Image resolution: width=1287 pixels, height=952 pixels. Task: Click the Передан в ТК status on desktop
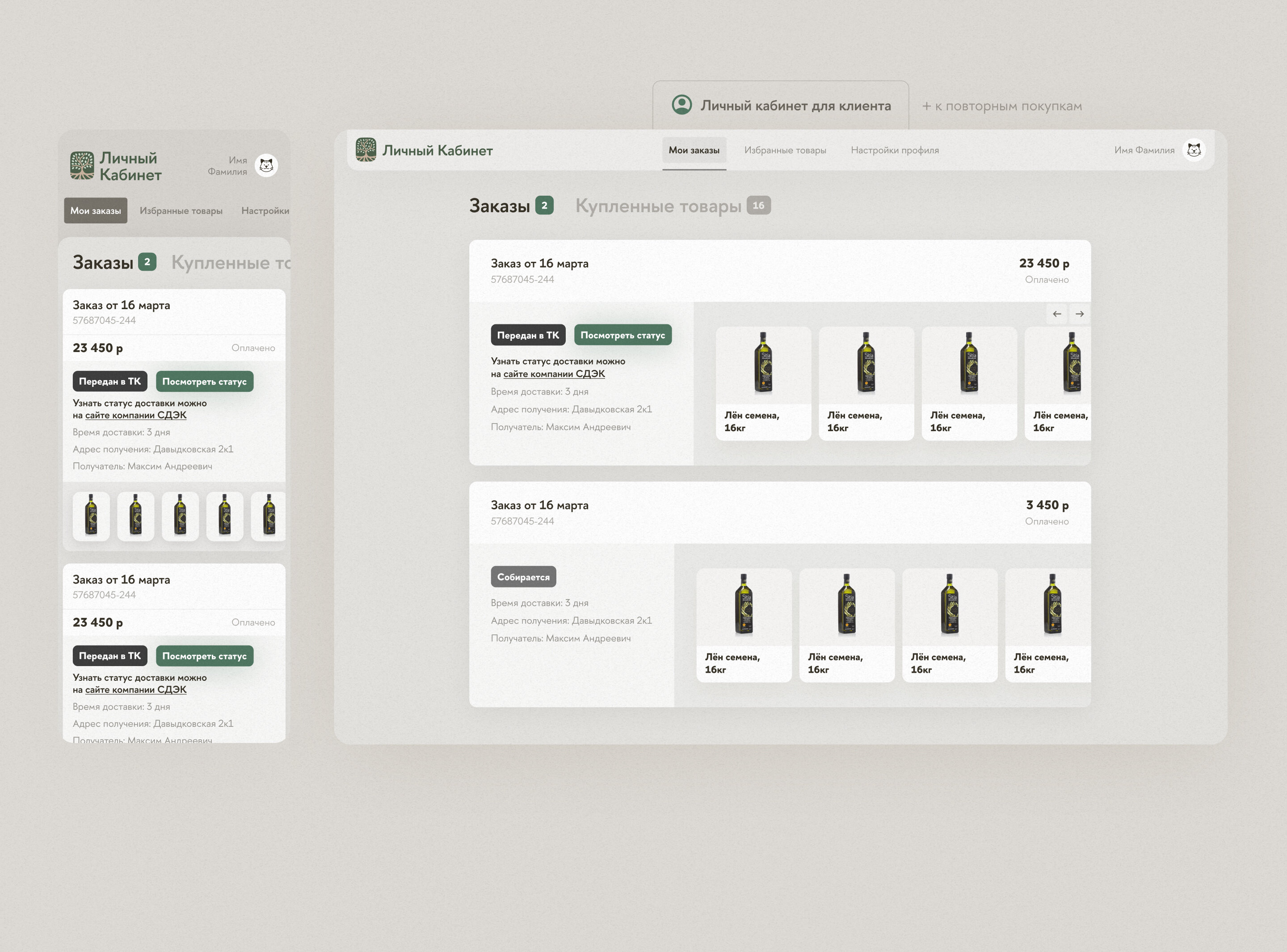click(528, 336)
